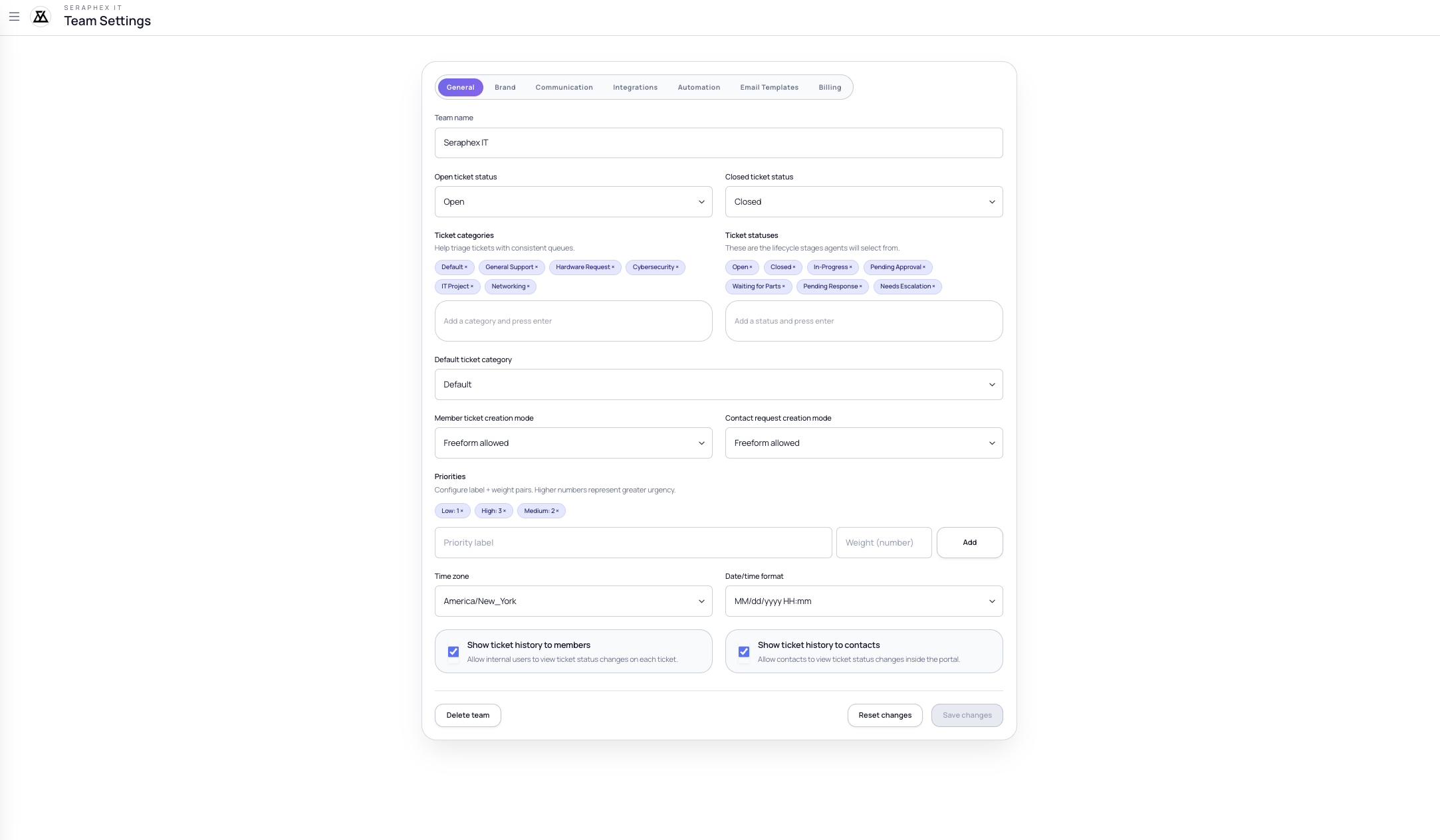Expand the Date/time format dropdown
Screen dimensions: 1440x840
pyautogui.click(x=864, y=601)
